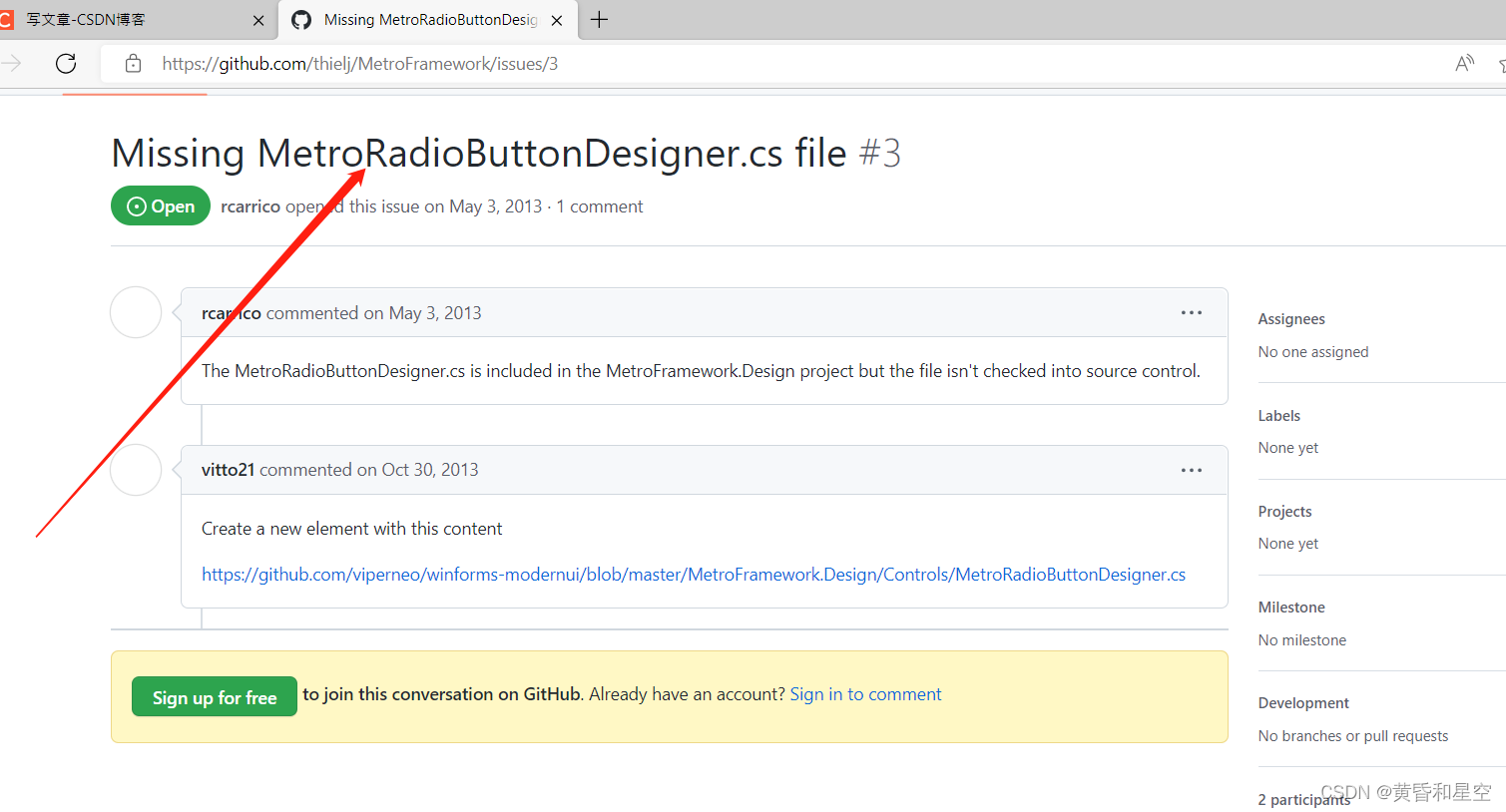This screenshot has width=1506, height=812.
Task: Open the kebab menu on vitto21's comment
Action: (1191, 470)
